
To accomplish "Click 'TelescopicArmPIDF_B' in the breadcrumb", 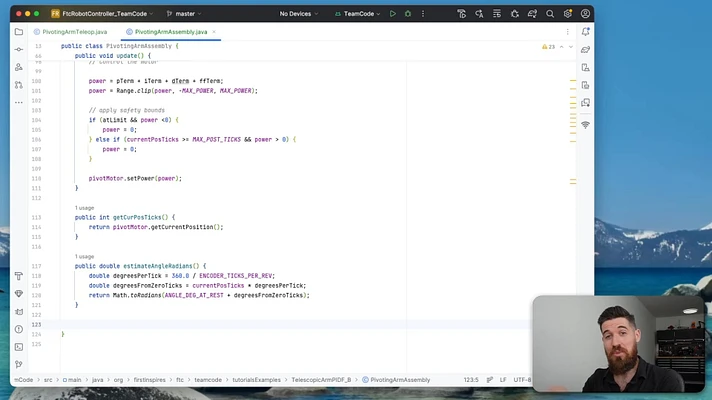I will pyautogui.click(x=321, y=380).
